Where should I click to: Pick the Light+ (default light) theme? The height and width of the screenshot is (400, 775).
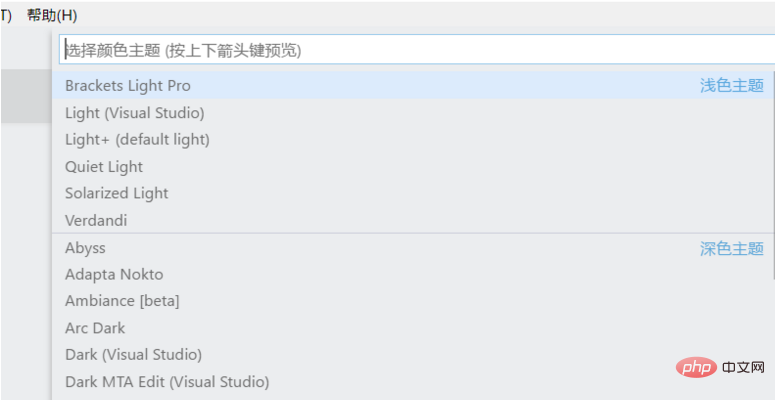pyautogui.click(x=137, y=140)
